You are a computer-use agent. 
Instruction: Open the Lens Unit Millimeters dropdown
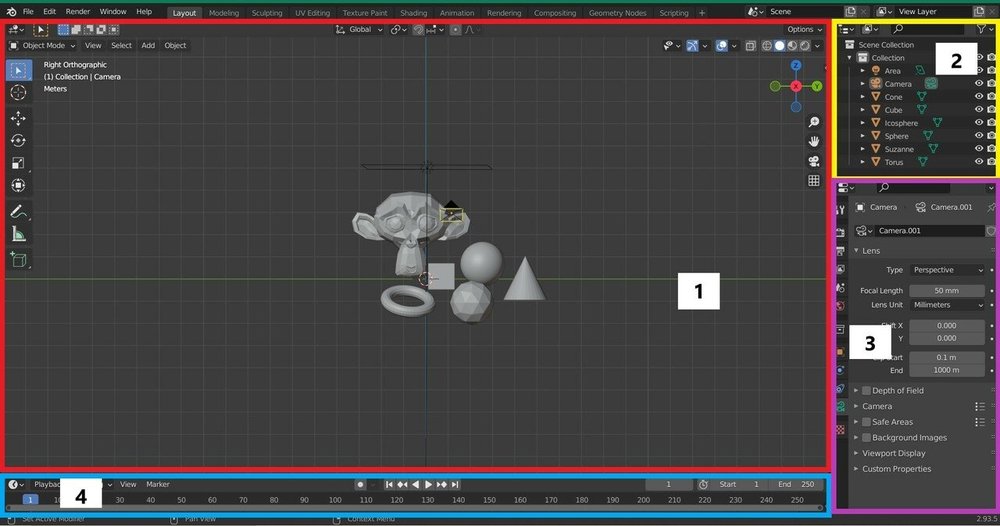point(946,305)
